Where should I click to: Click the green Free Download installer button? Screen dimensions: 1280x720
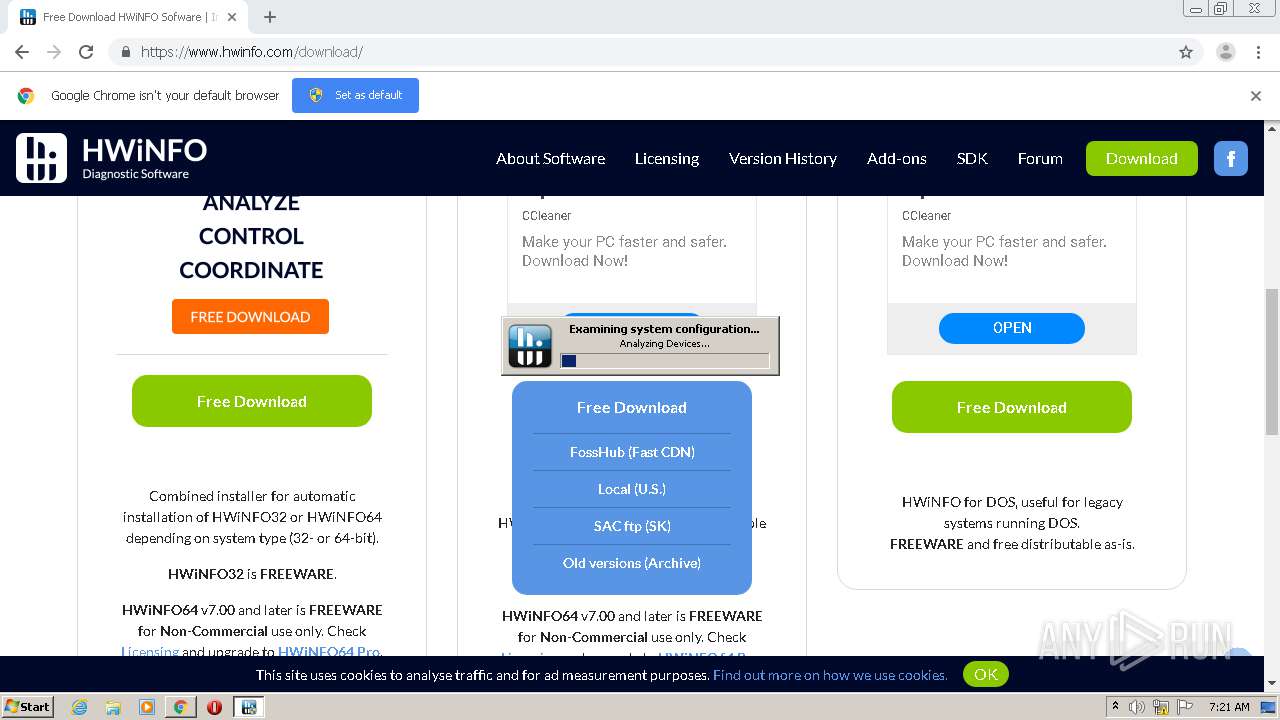pos(252,401)
